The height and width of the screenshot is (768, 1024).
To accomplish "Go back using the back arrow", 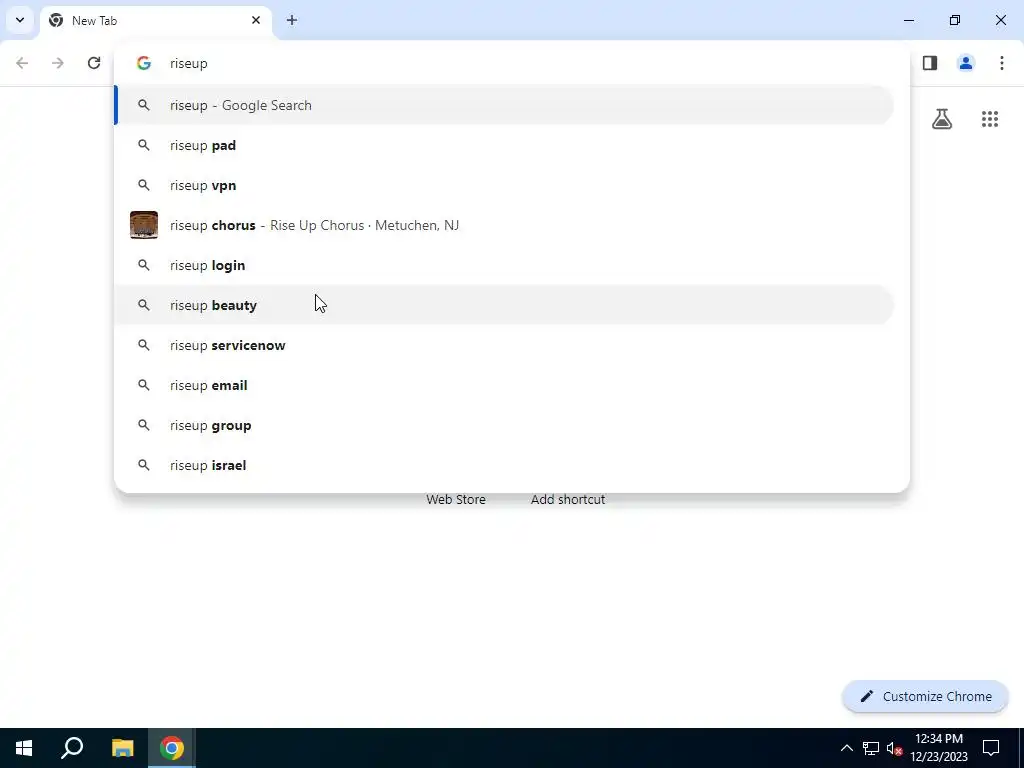I will [x=22, y=63].
